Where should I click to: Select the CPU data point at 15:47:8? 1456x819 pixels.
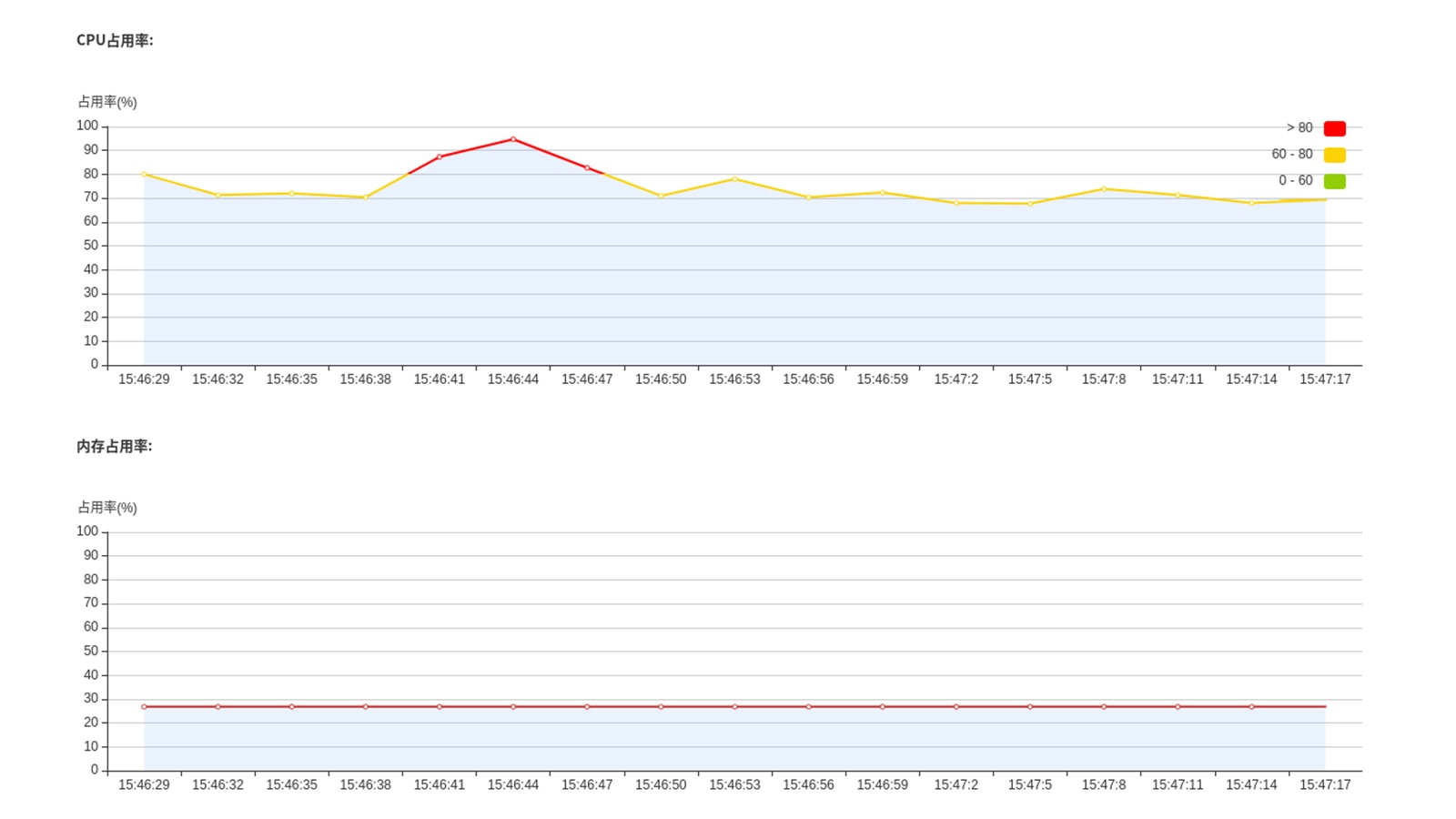pyautogui.click(x=1104, y=189)
